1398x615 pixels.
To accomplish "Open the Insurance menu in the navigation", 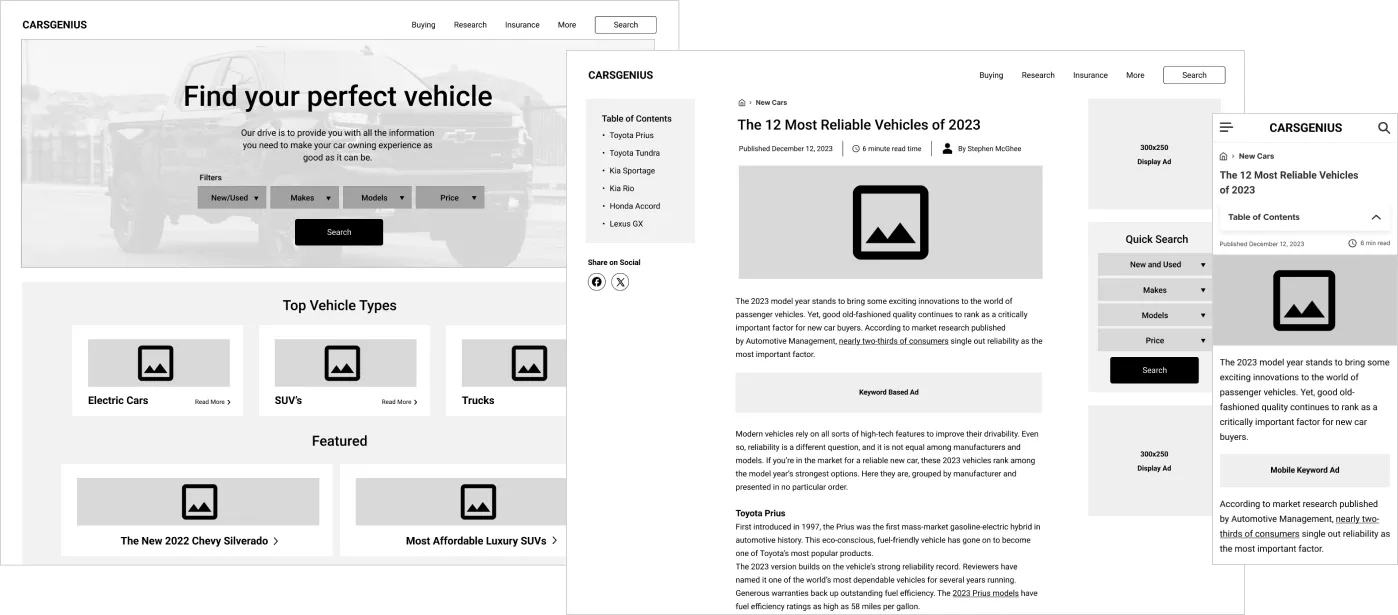I will [1090, 75].
